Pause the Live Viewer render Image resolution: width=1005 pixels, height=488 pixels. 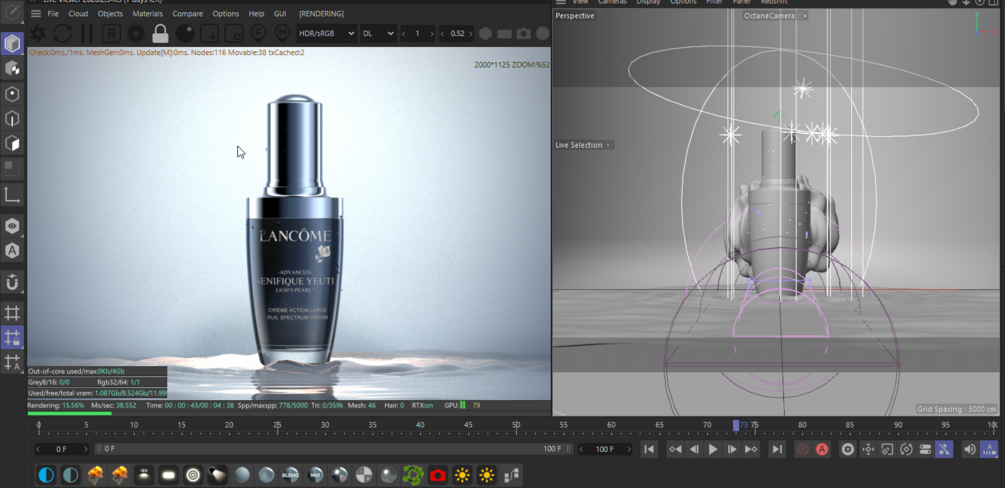click(x=87, y=33)
